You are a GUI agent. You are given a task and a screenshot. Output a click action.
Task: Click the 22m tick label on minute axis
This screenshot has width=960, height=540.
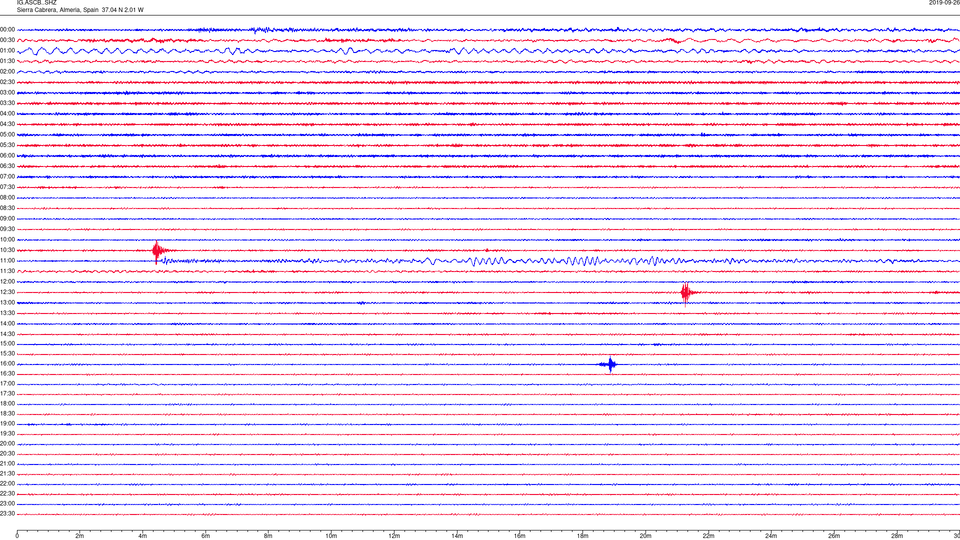(708, 536)
